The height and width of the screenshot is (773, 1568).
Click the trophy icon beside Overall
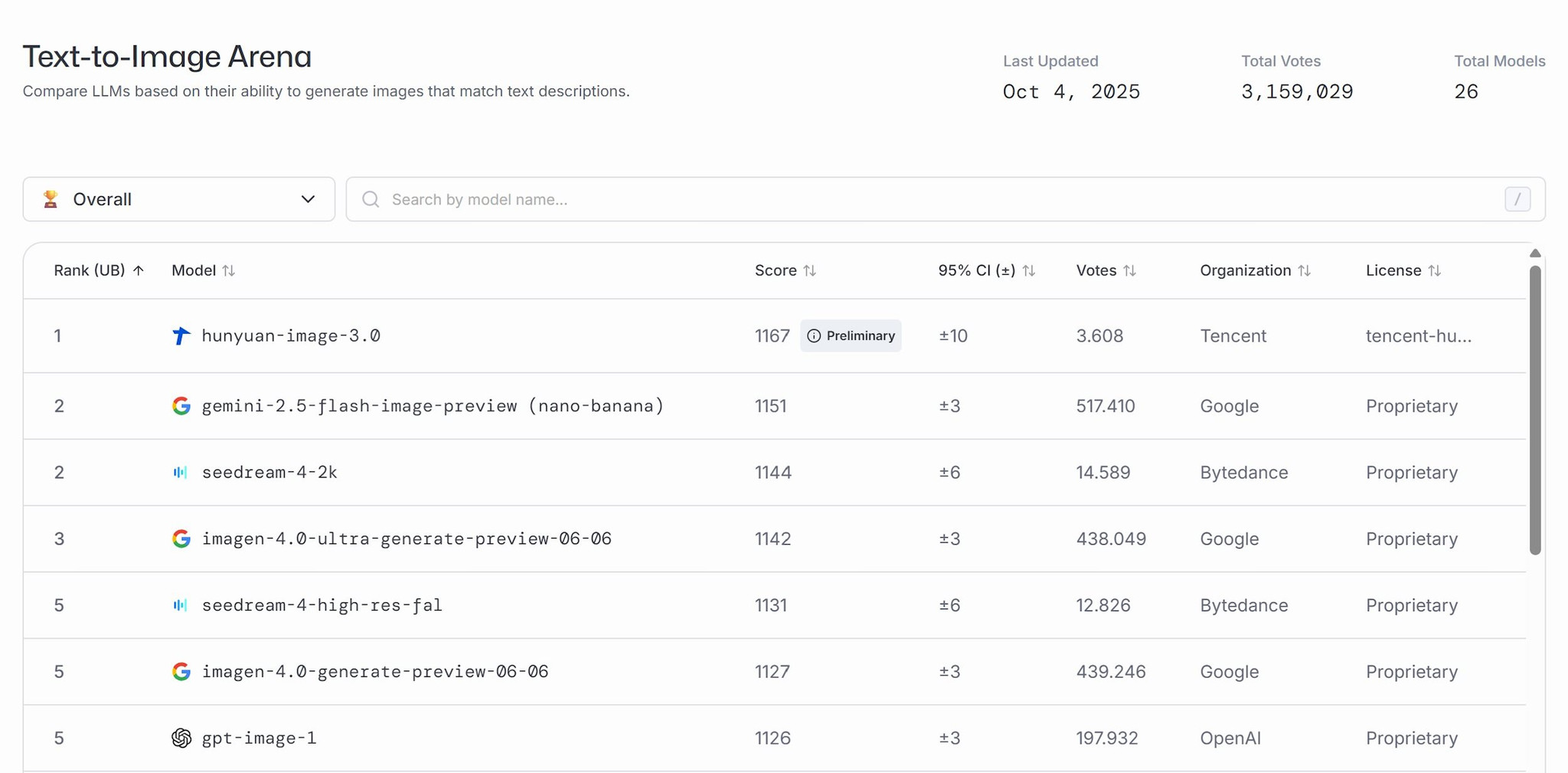click(51, 199)
